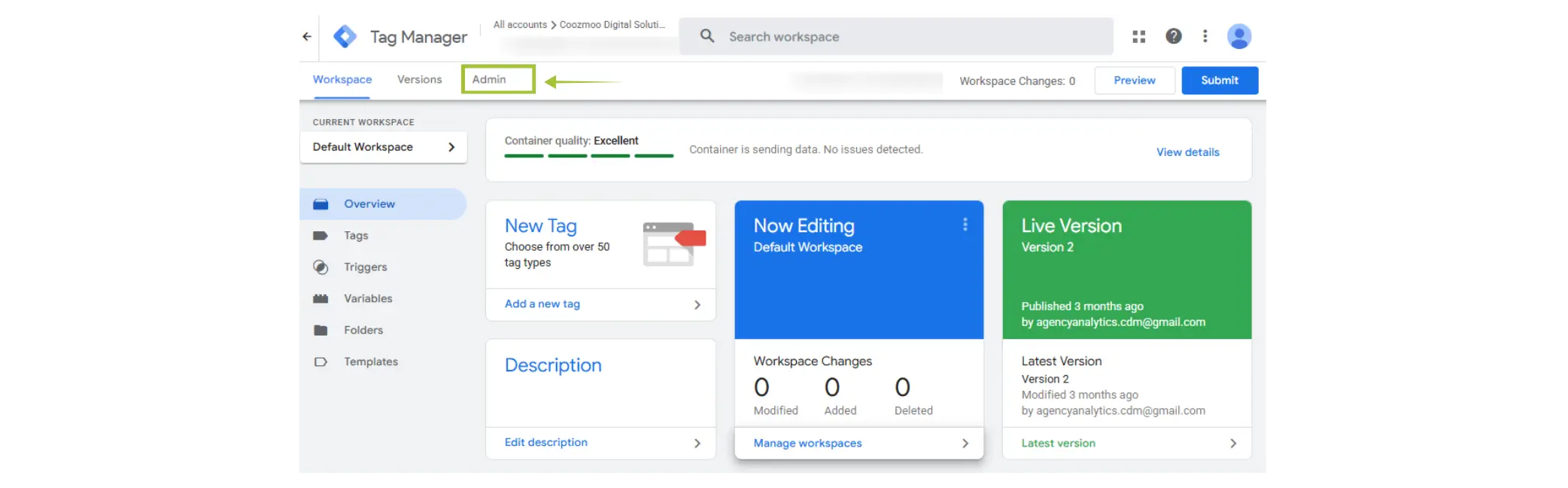Click the Templates icon in sidebar

tap(321, 362)
